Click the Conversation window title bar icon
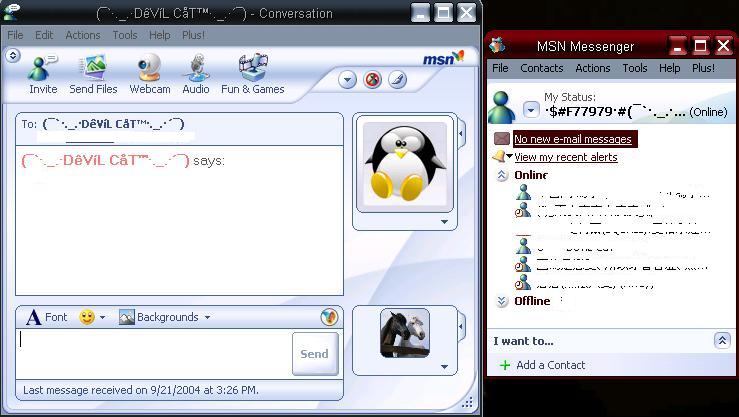This screenshot has height=417, width=739. pyautogui.click(x=11, y=11)
